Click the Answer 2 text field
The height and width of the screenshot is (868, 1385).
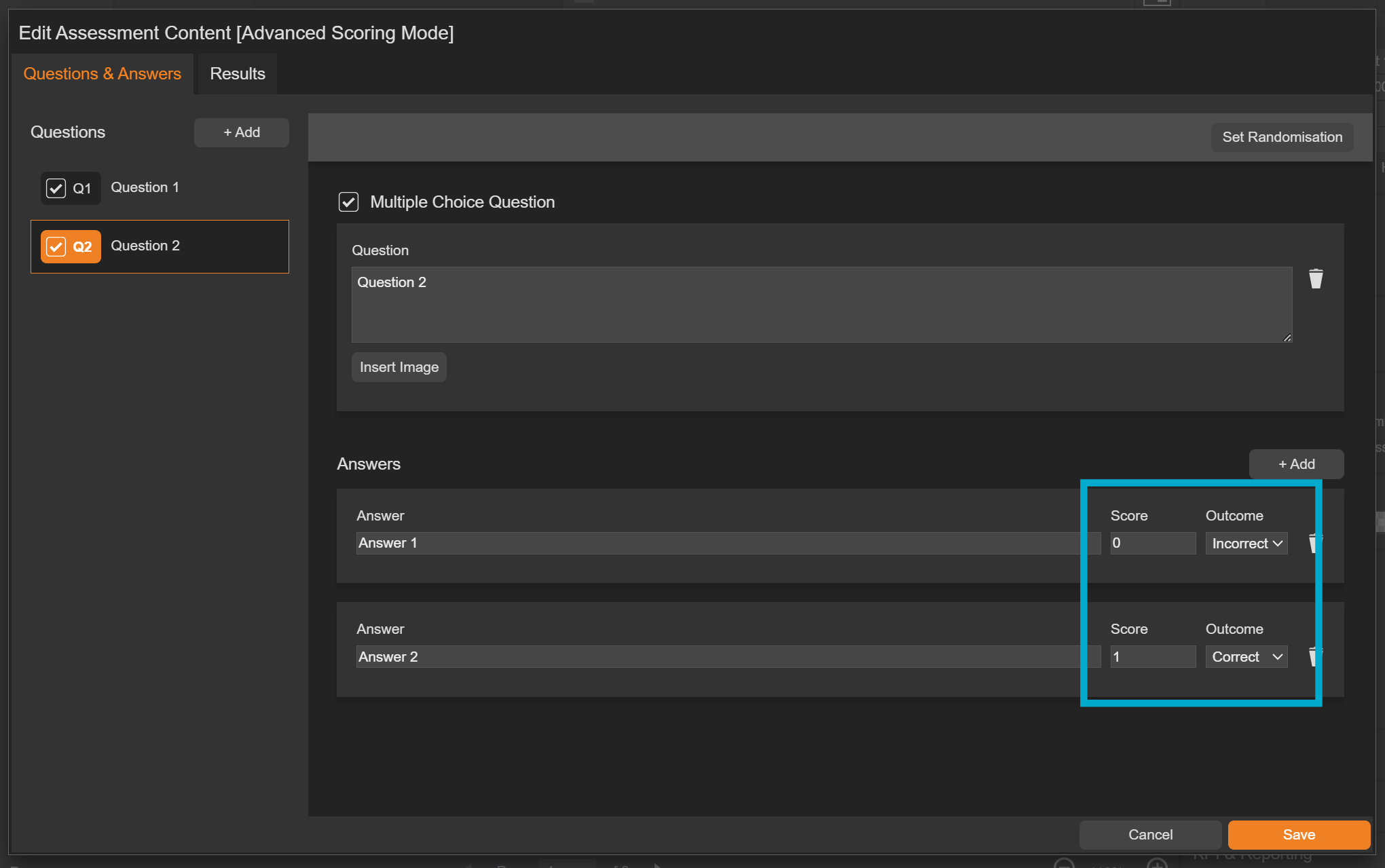[x=720, y=656]
